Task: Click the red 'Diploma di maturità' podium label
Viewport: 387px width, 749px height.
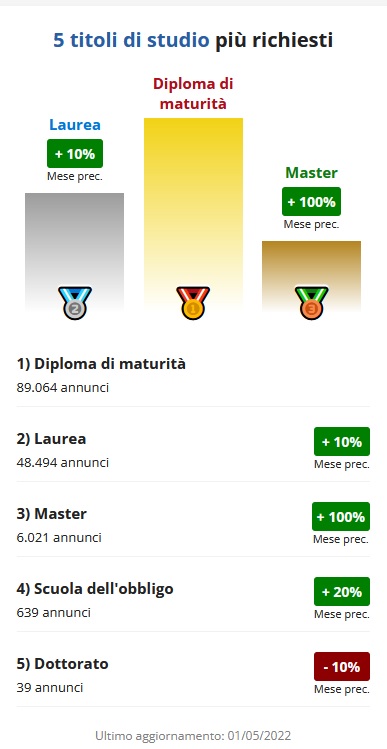Action: pos(194,94)
